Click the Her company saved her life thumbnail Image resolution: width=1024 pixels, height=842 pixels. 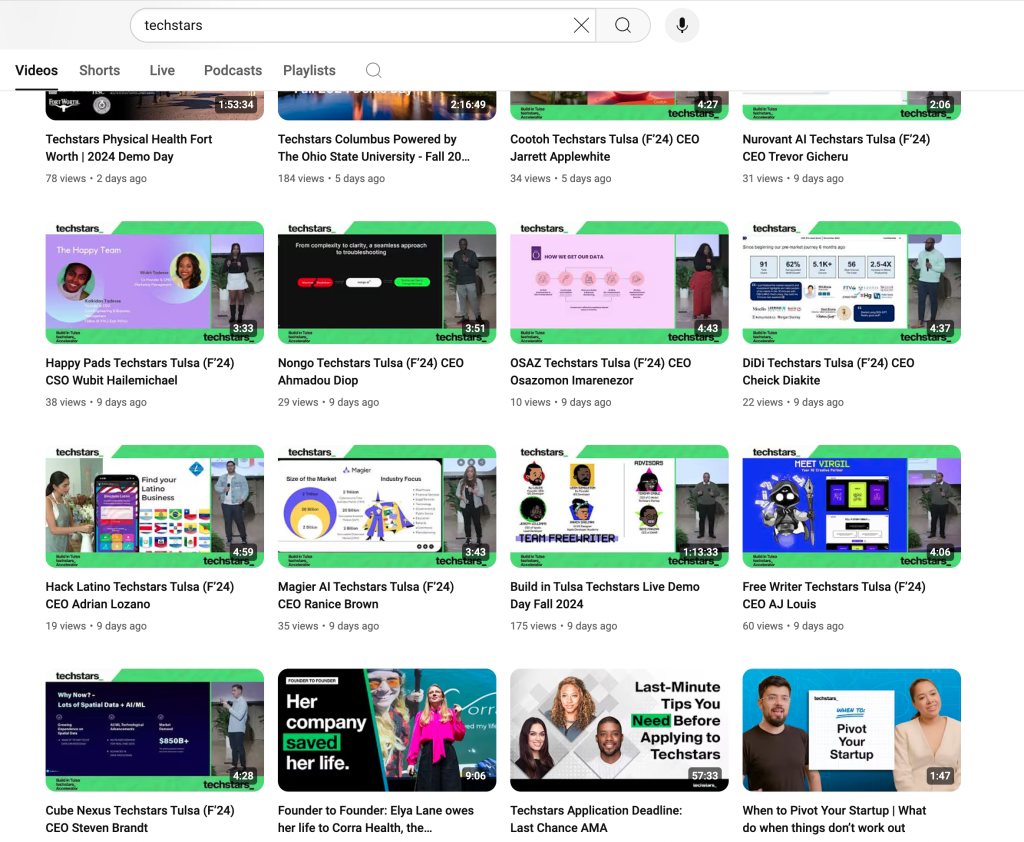386,730
